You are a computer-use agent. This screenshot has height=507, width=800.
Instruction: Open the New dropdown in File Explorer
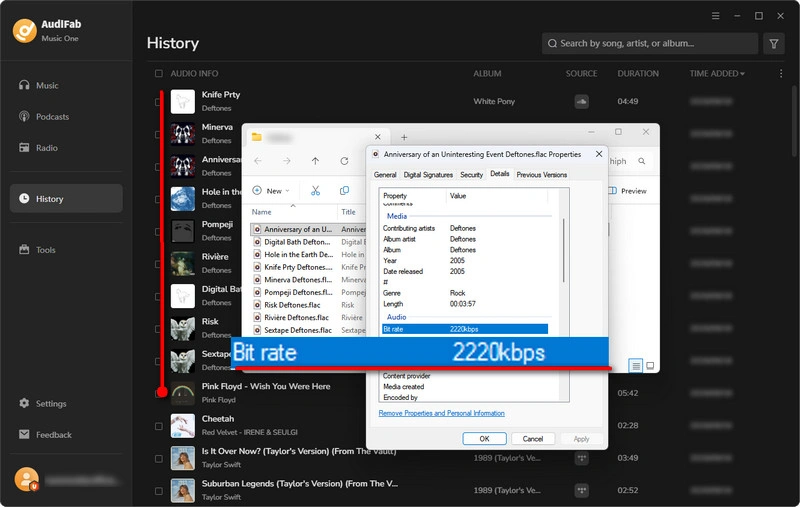[271, 190]
